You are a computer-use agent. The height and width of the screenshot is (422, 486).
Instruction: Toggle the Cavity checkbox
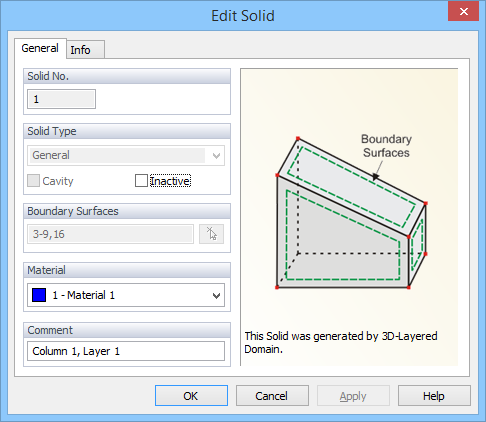(x=33, y=181)
